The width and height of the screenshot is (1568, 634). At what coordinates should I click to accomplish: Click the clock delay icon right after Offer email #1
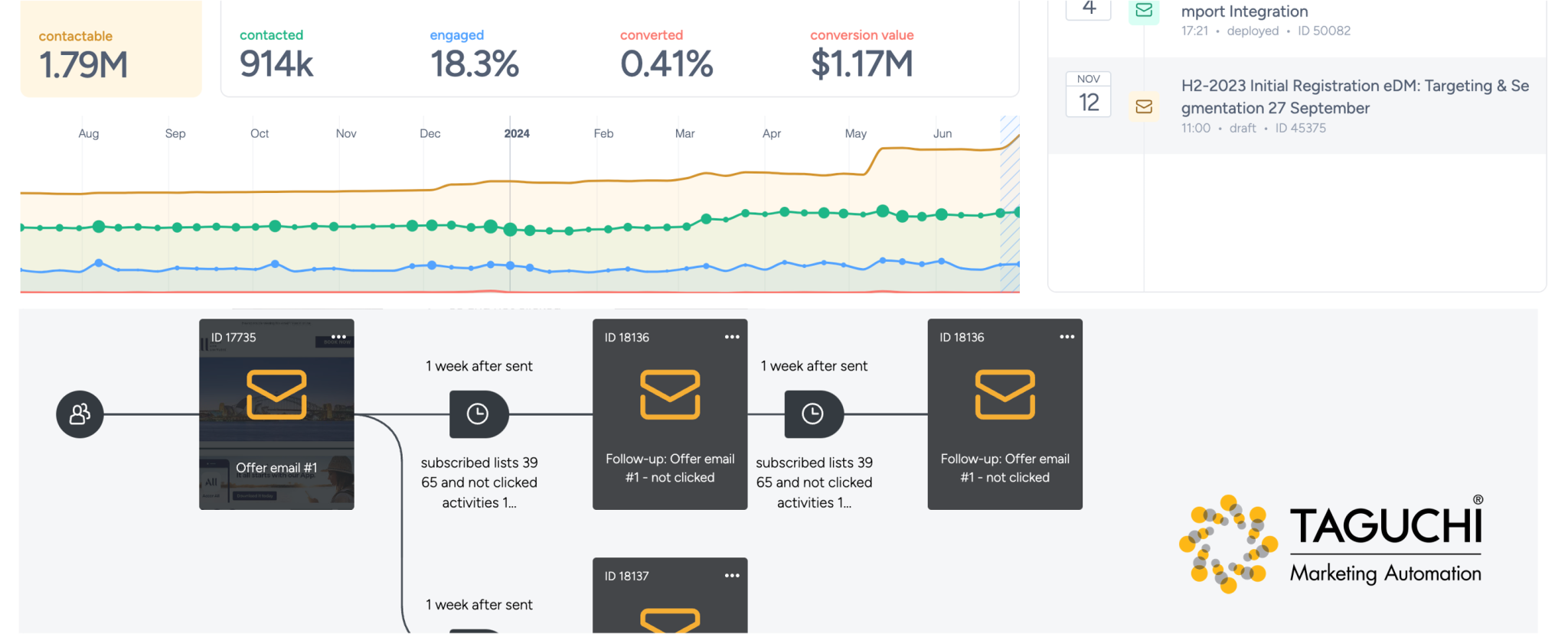point(478,414)
